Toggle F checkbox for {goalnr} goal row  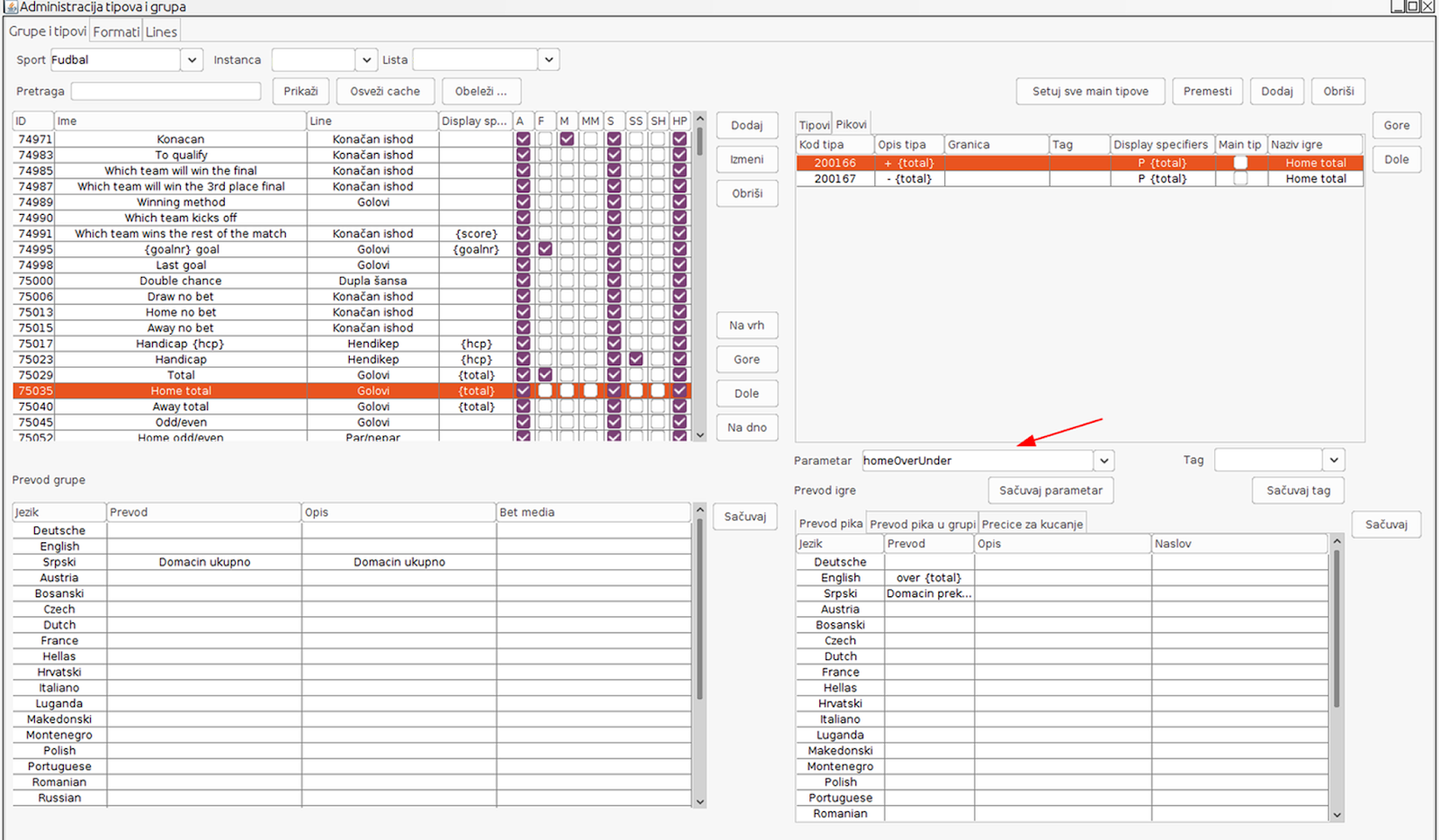click(x=545, y=249)
